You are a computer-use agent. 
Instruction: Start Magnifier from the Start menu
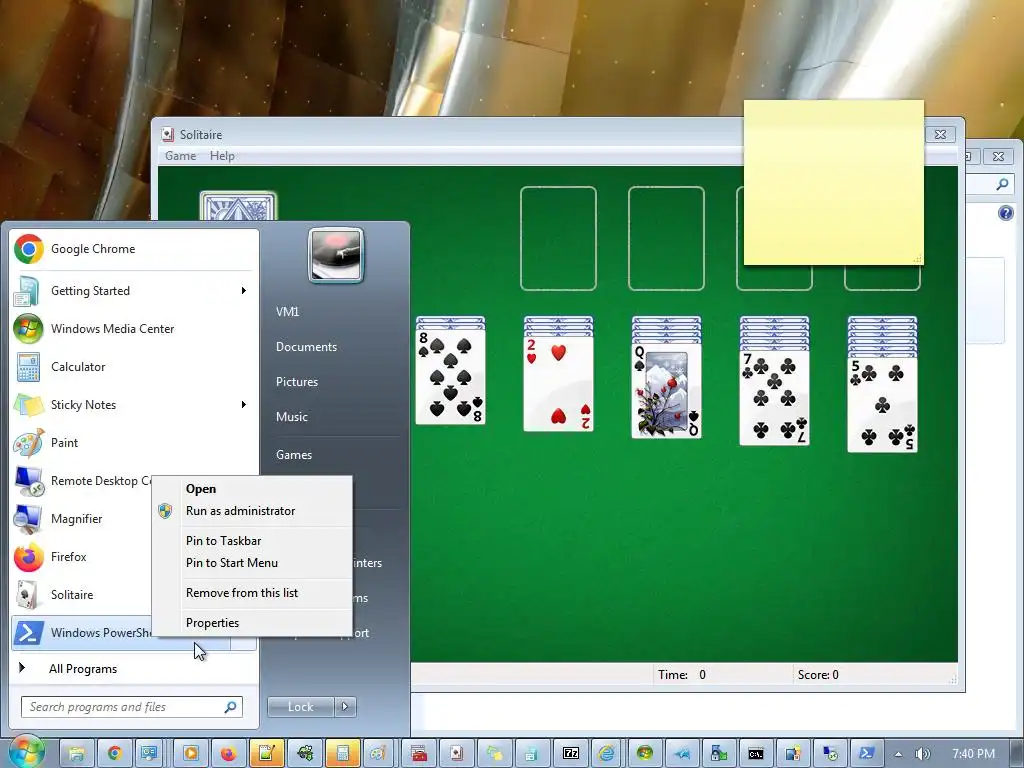pyautogui.click(x=81, y=519)
